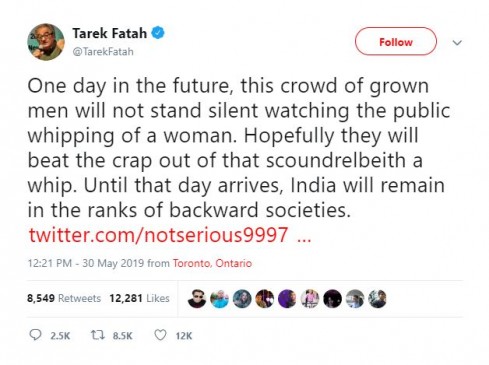
Task: Click the Toronto, Ontario location link
Action: pos(212,263)
